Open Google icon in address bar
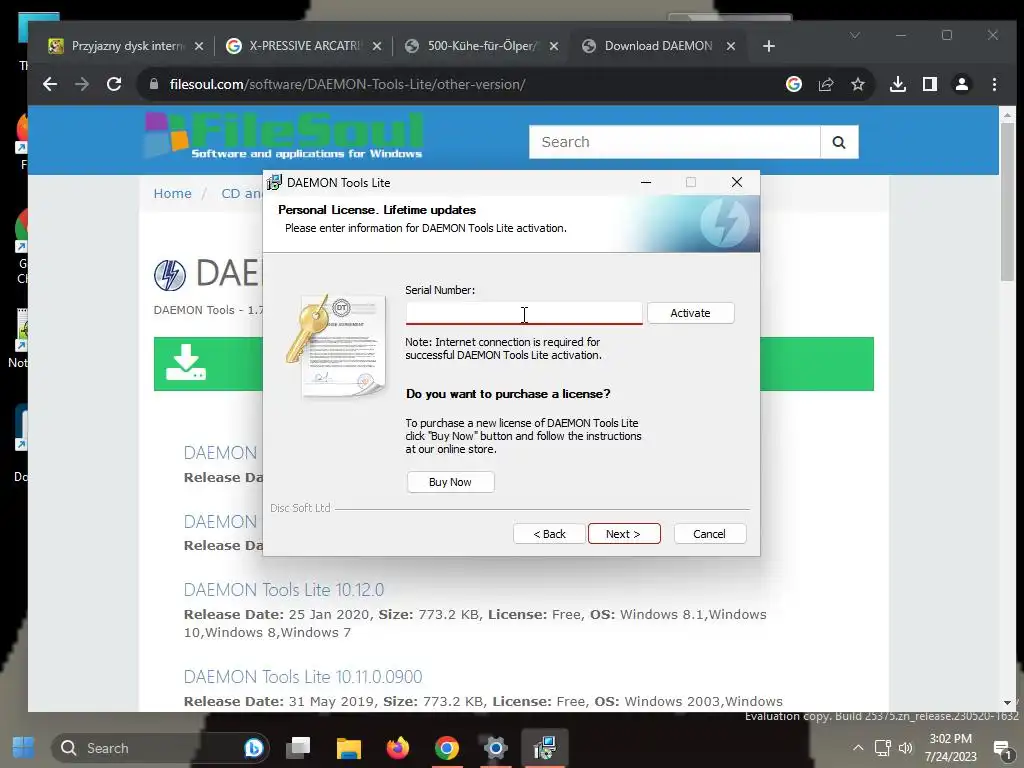 [793, 84]
